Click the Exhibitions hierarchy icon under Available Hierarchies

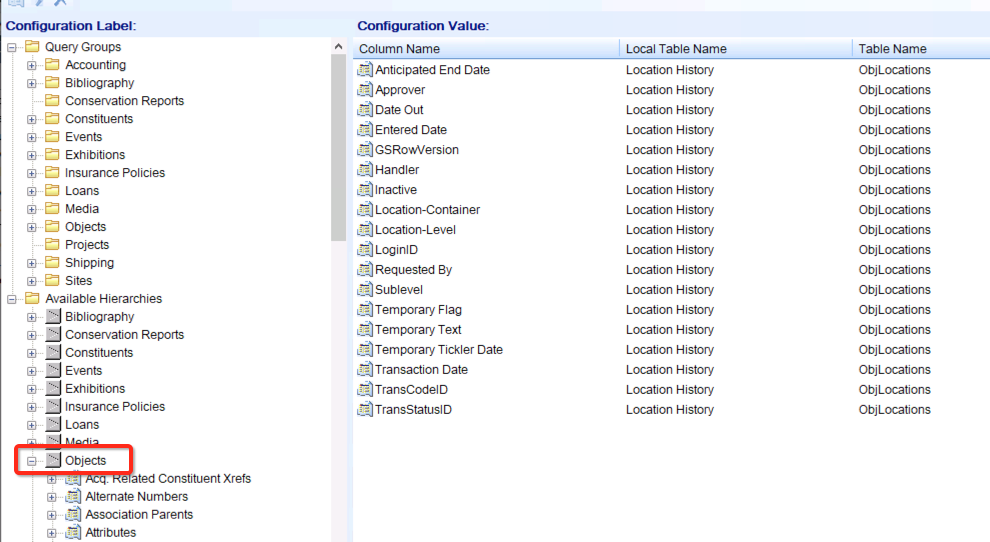[x=53, y=388]
